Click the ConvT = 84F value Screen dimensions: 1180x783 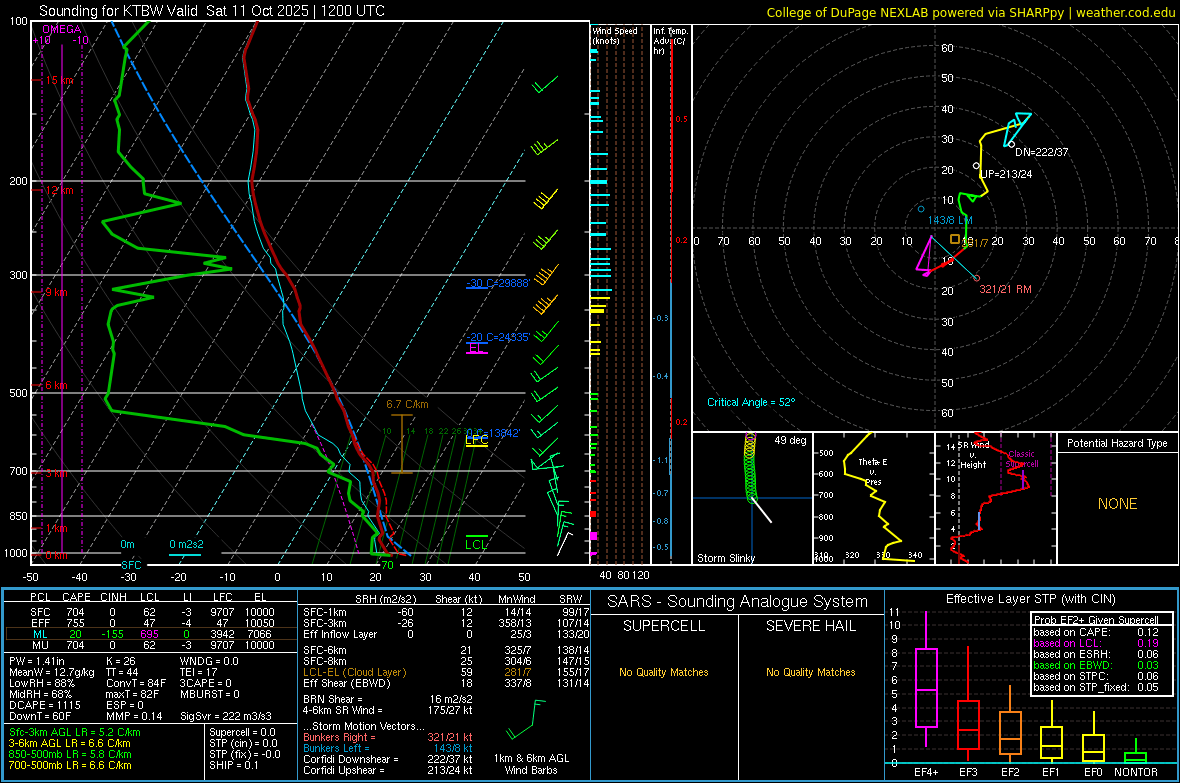click(x=135, y=683)
